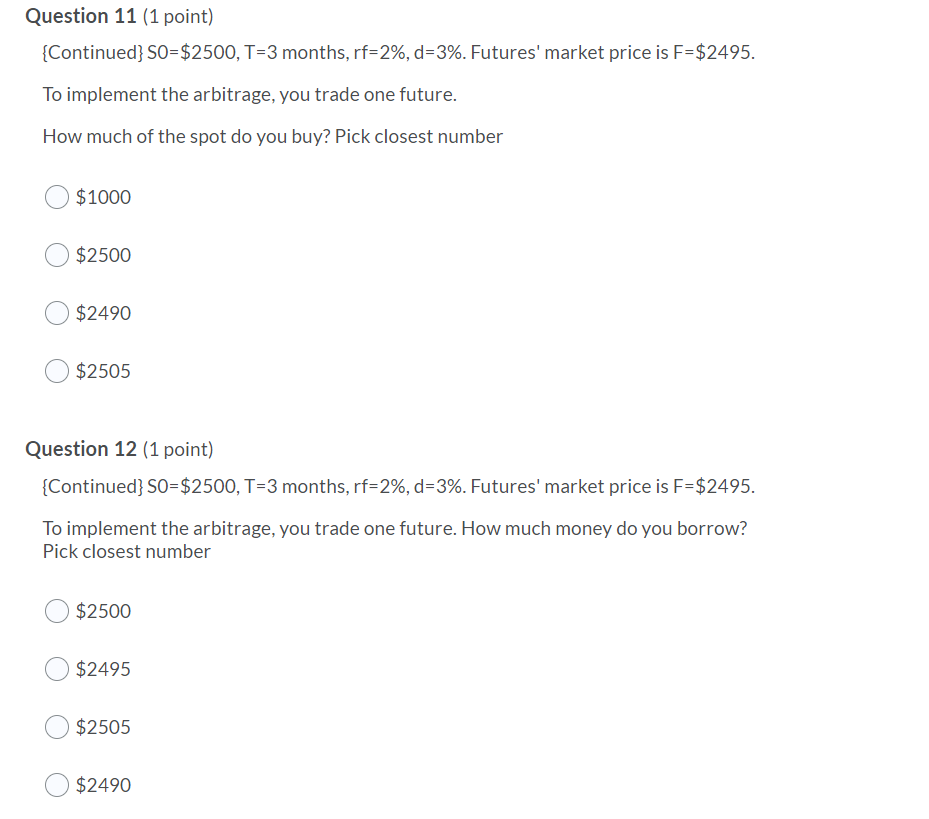
Task: Choose the $2495 option in Question 12
Action: coord(57,669)
